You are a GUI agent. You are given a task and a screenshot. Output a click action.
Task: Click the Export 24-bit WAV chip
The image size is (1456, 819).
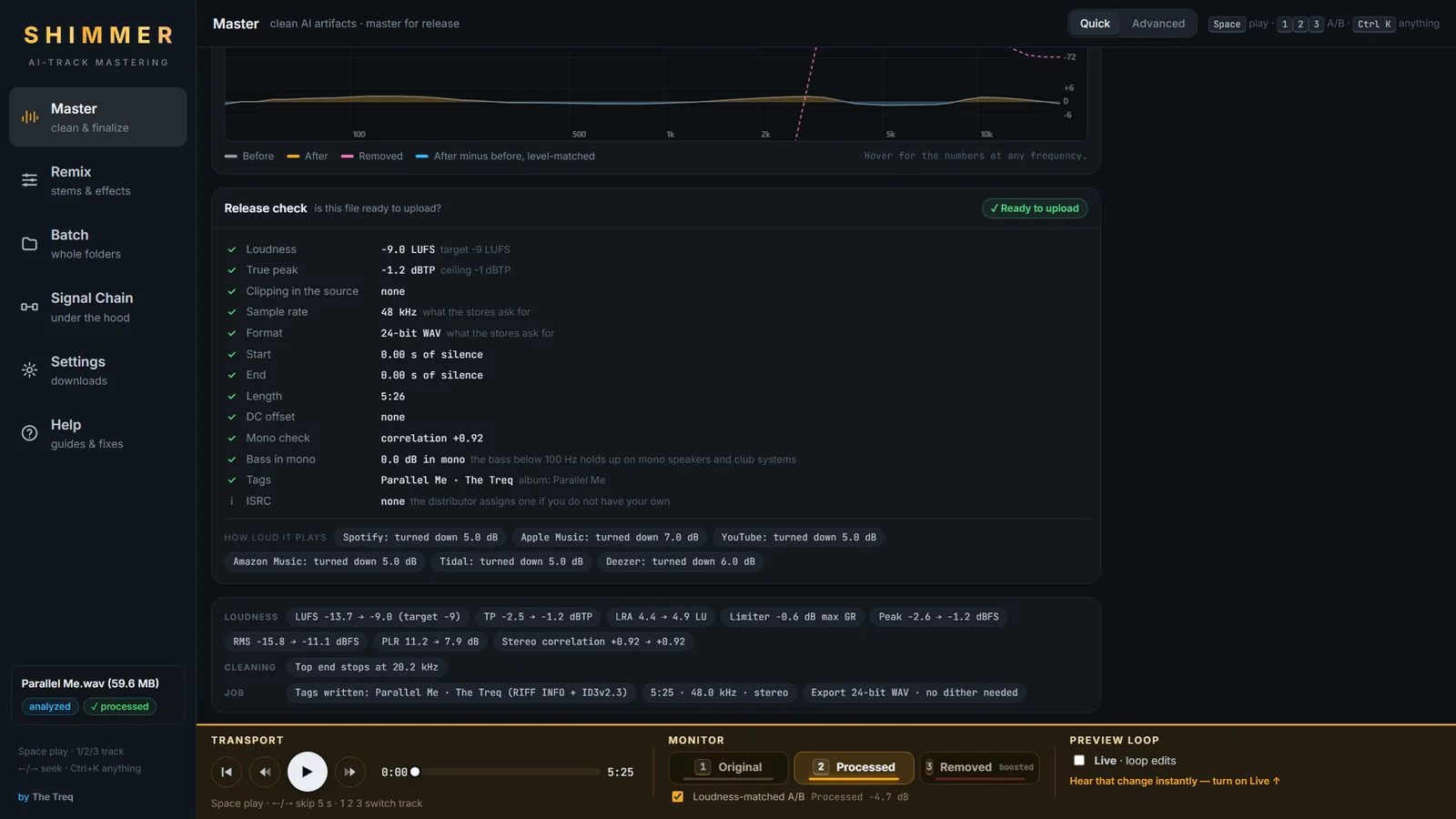point(915,693)
